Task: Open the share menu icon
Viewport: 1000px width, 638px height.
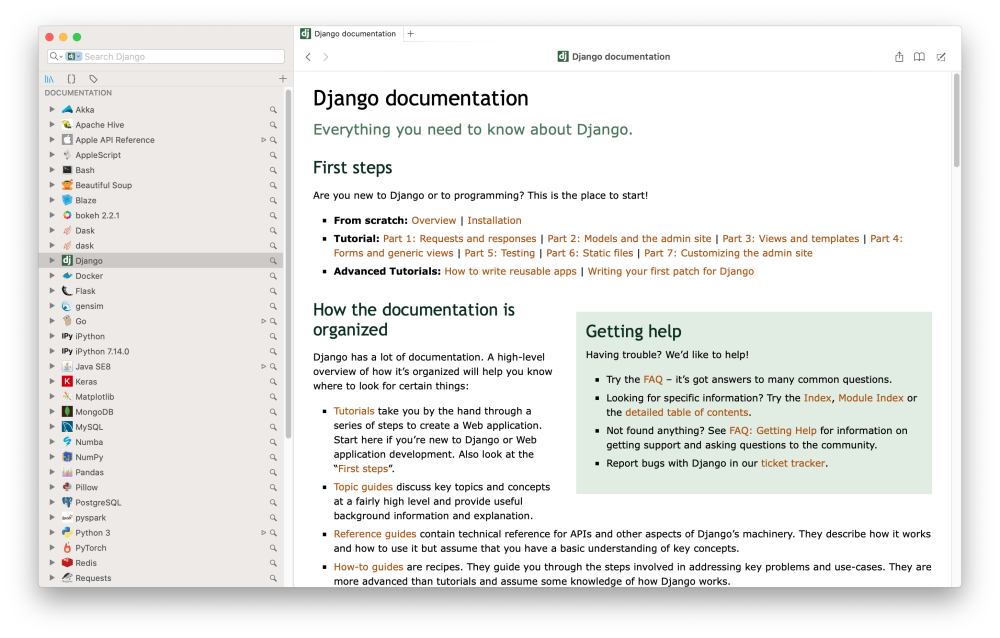Action: 899,57
